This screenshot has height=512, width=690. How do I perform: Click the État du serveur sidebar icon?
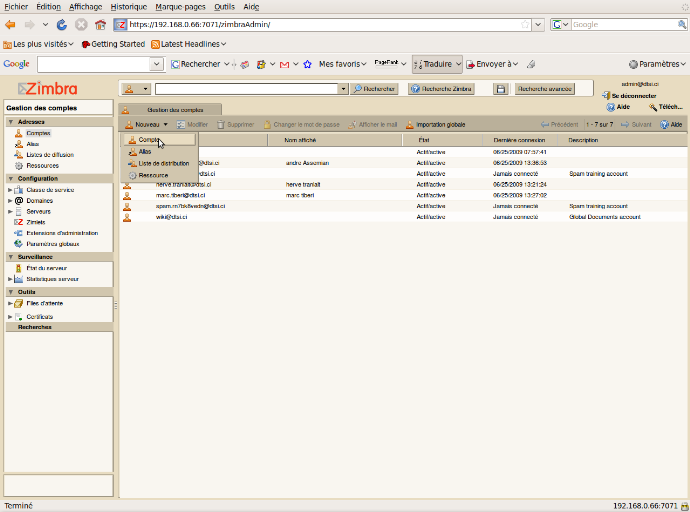point(18,268)
